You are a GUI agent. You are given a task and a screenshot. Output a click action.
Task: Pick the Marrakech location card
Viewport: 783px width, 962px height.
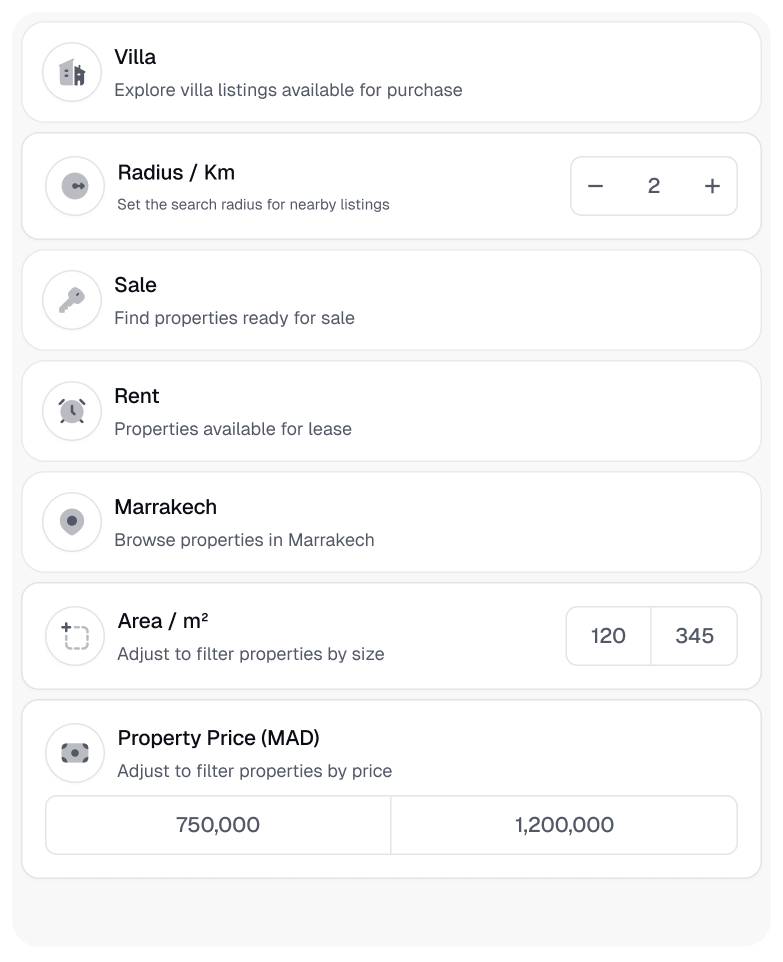[391, 522]
